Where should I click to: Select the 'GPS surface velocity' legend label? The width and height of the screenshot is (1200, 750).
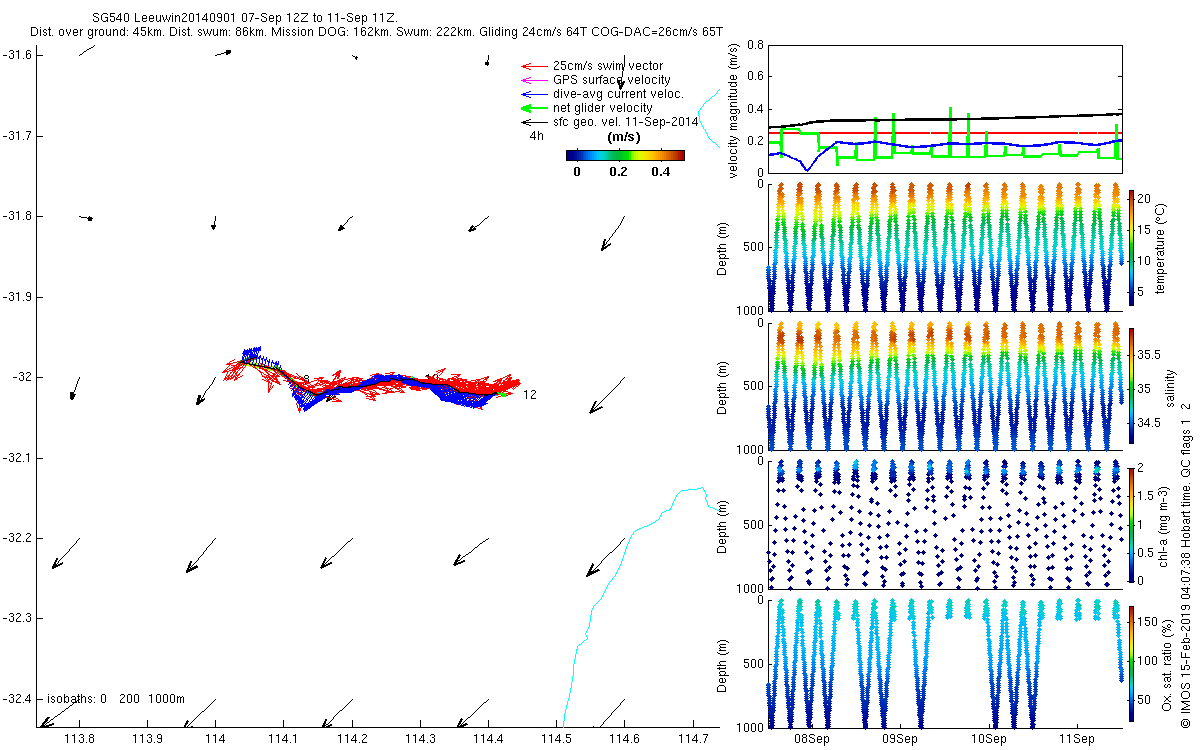click(612, 80)
